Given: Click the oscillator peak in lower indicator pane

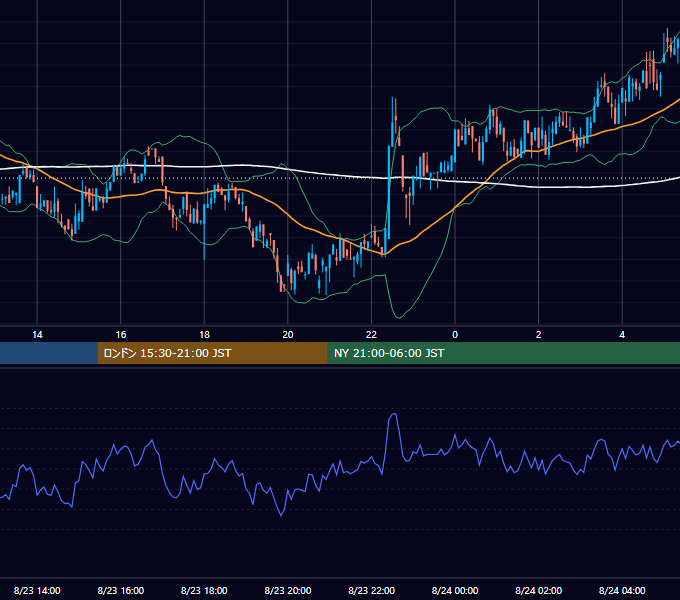Looking at the screenshot, I should [x=393, y=415].
